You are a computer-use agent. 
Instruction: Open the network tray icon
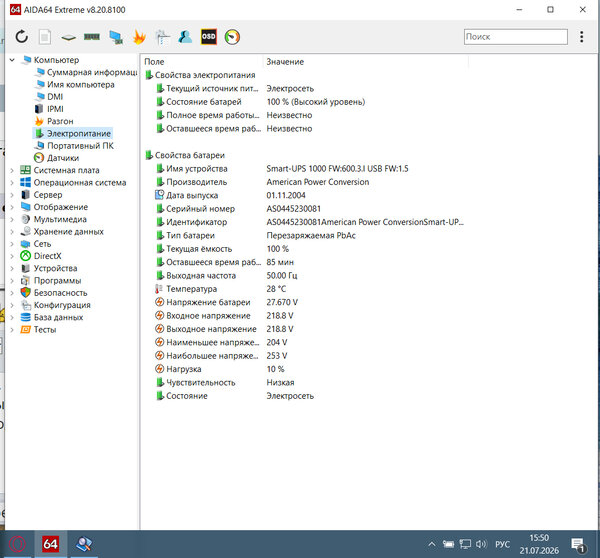[x=465, y=544]
